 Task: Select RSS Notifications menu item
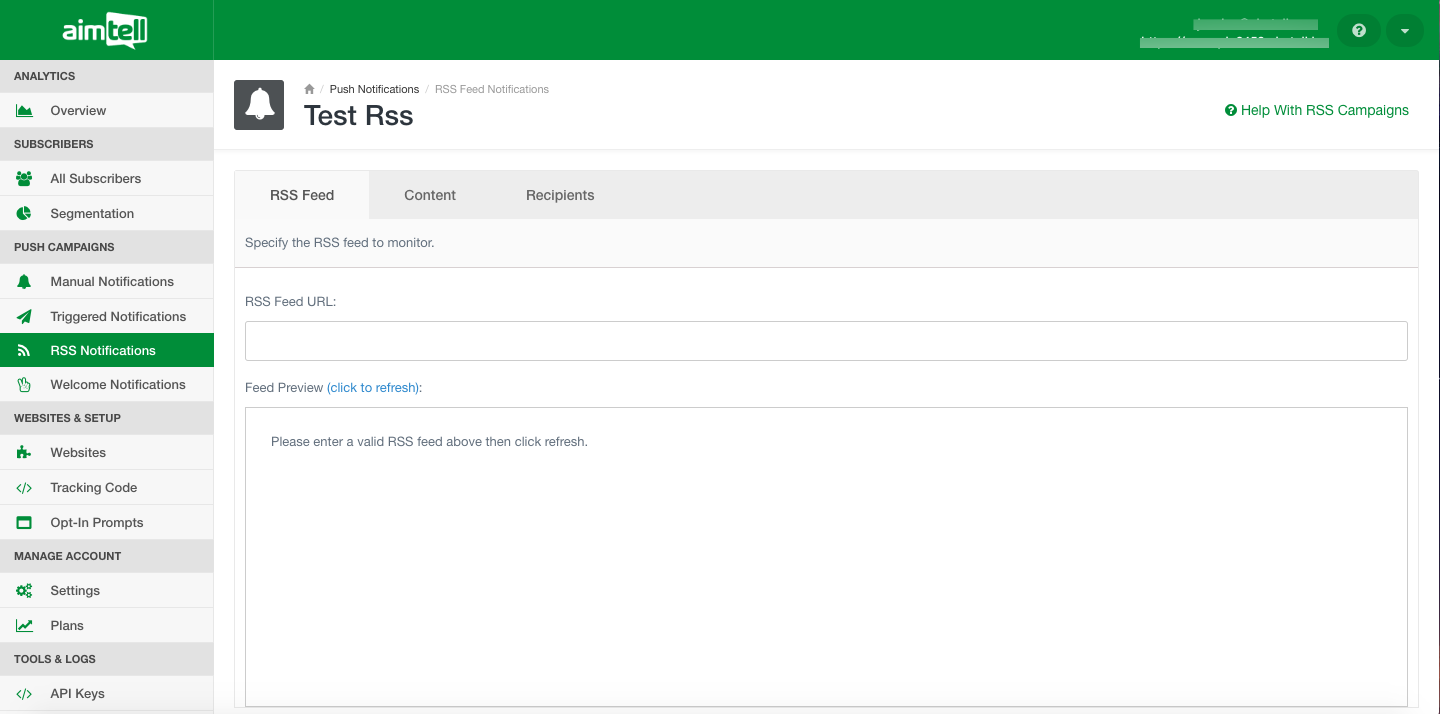(x=103, y=351)
